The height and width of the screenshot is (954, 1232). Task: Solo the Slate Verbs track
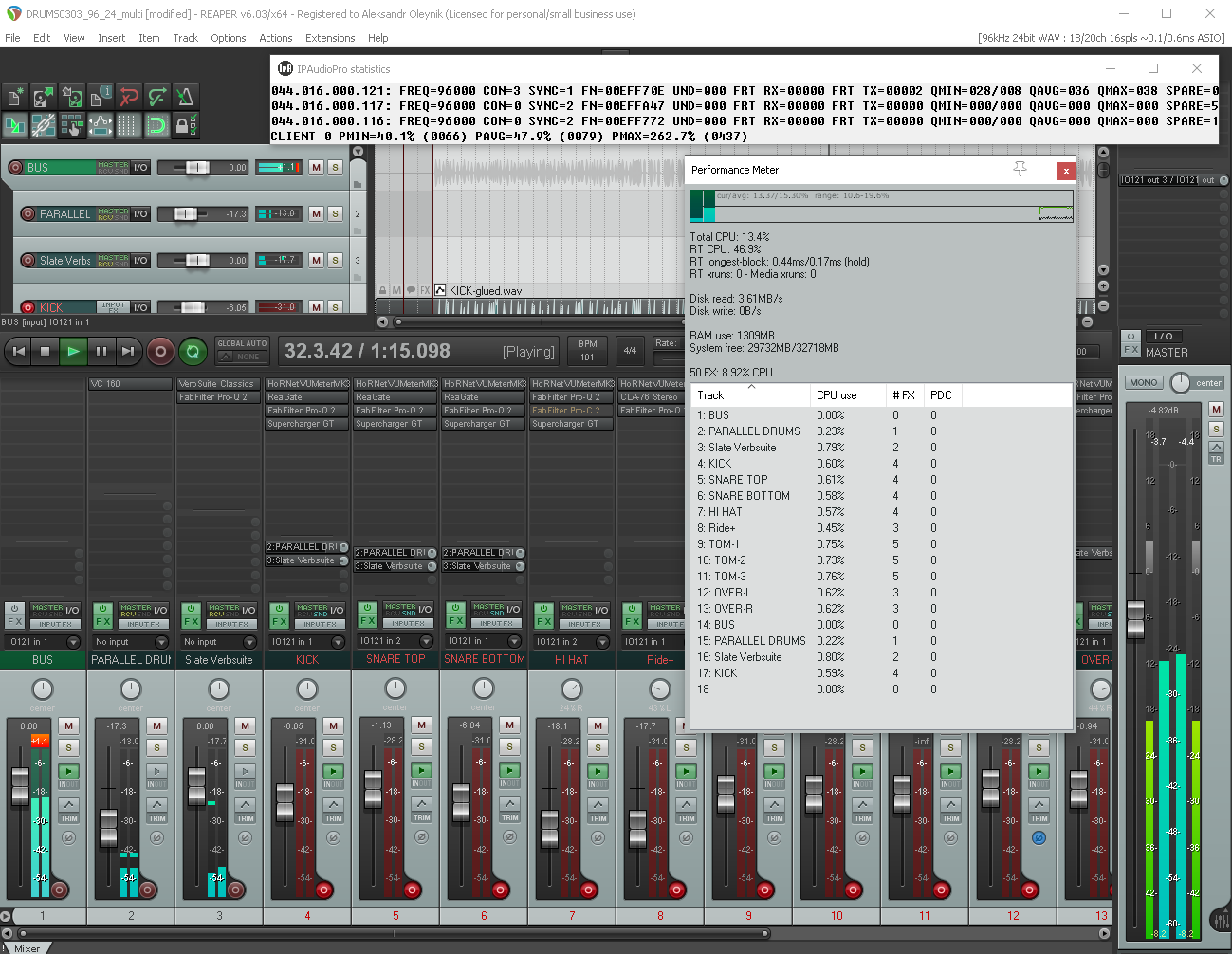335,261
